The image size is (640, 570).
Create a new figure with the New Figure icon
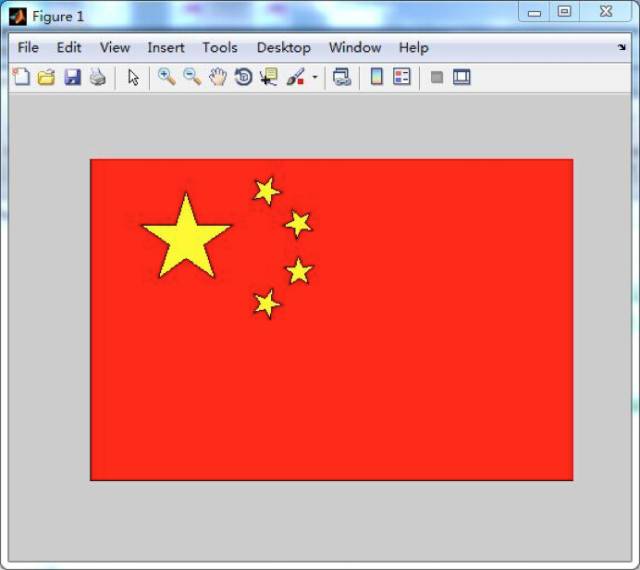21,77
